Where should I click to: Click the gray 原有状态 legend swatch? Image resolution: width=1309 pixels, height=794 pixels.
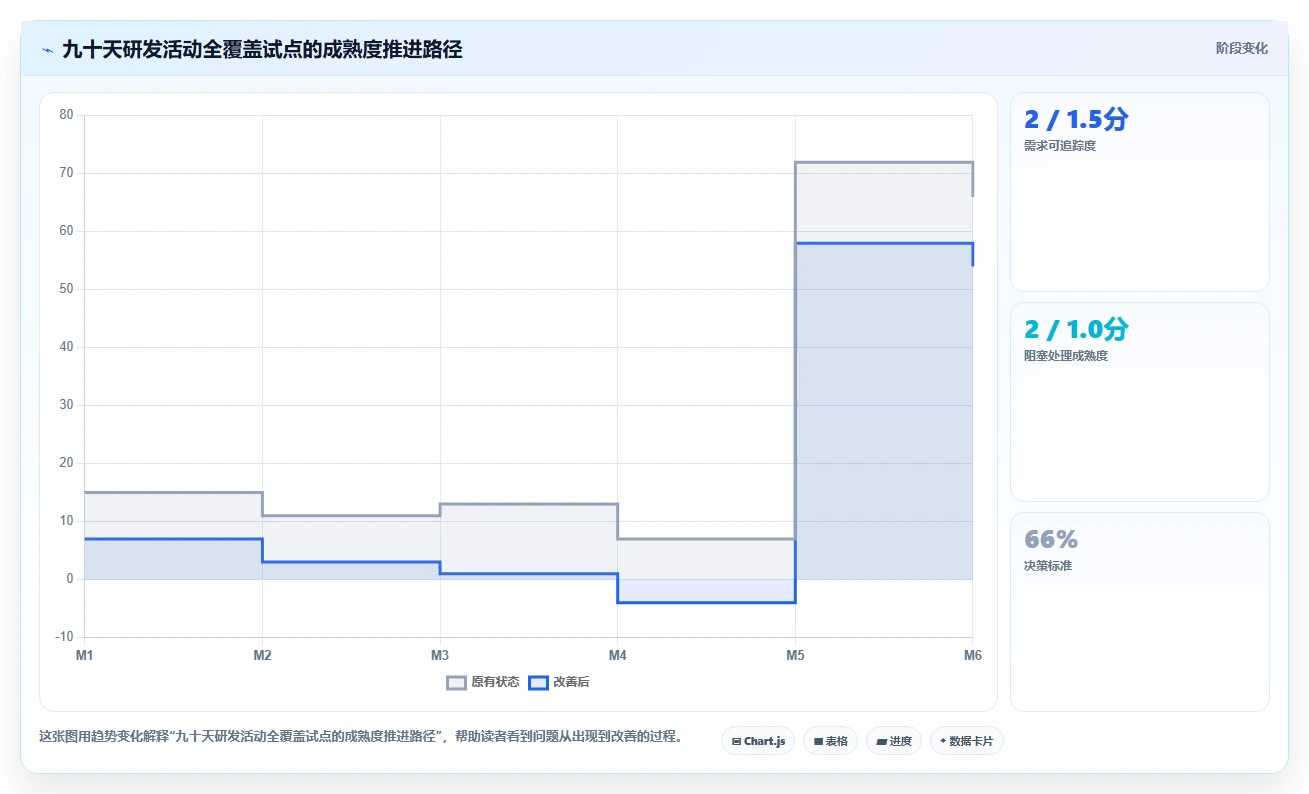tap(457, 682)
